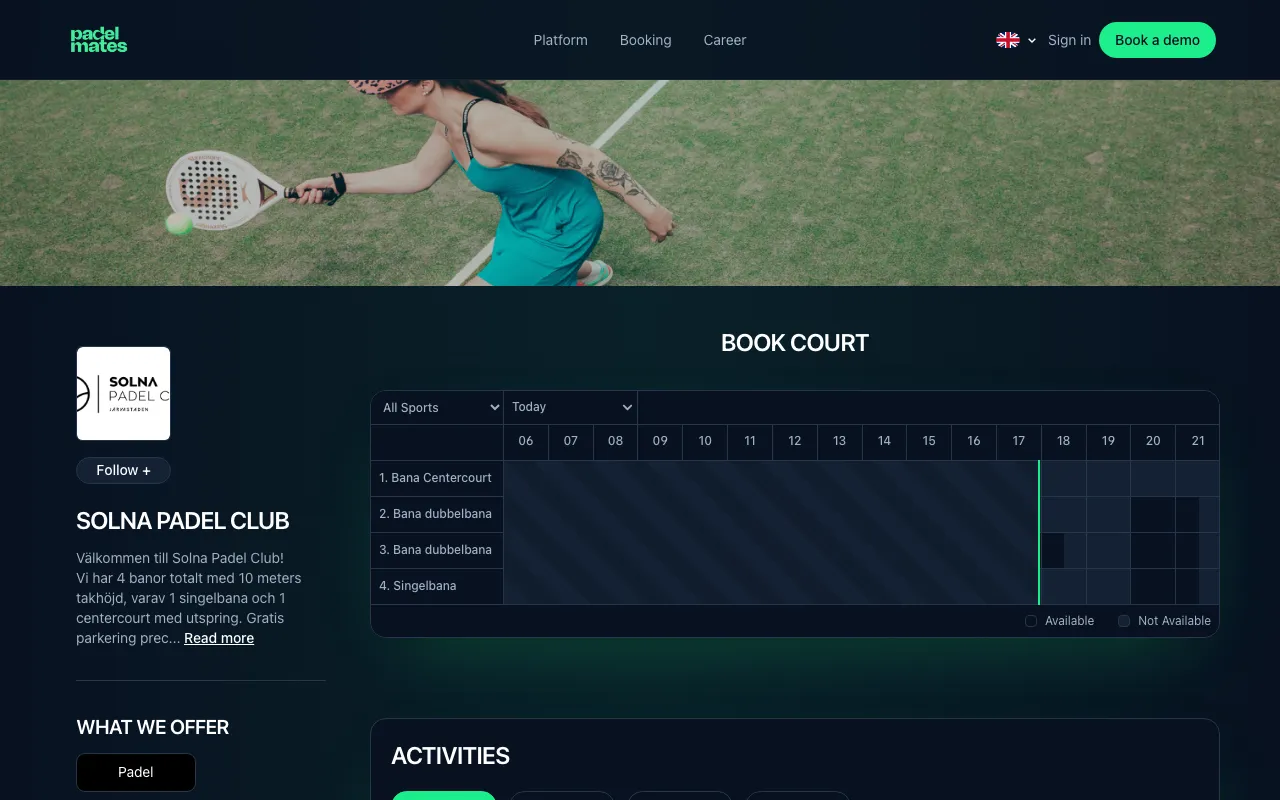The width and height of the screenshot is (1280, 800).
Task: Click the 20 hour column header
Action: (x=1153, y=441)
